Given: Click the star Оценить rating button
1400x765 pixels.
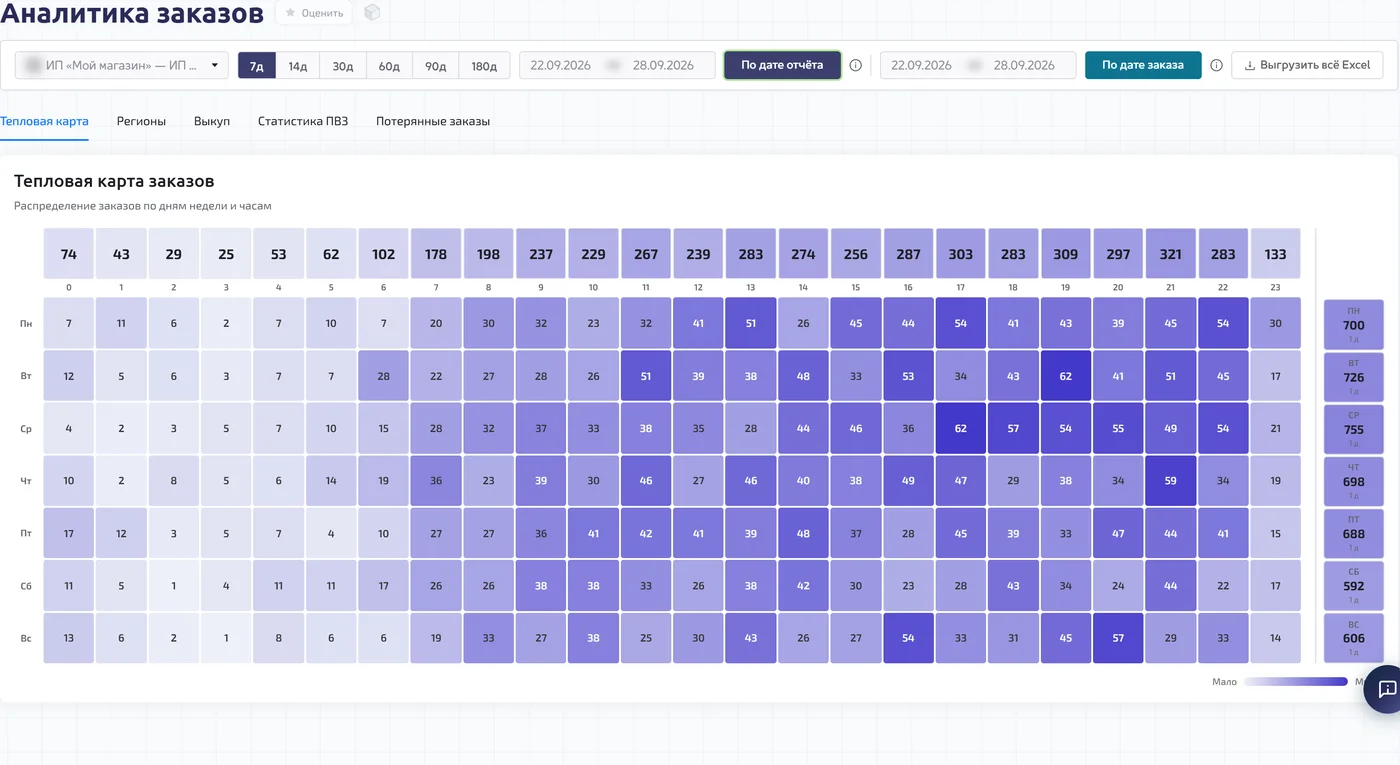Looking at the screenshot, I should (315, 13).
